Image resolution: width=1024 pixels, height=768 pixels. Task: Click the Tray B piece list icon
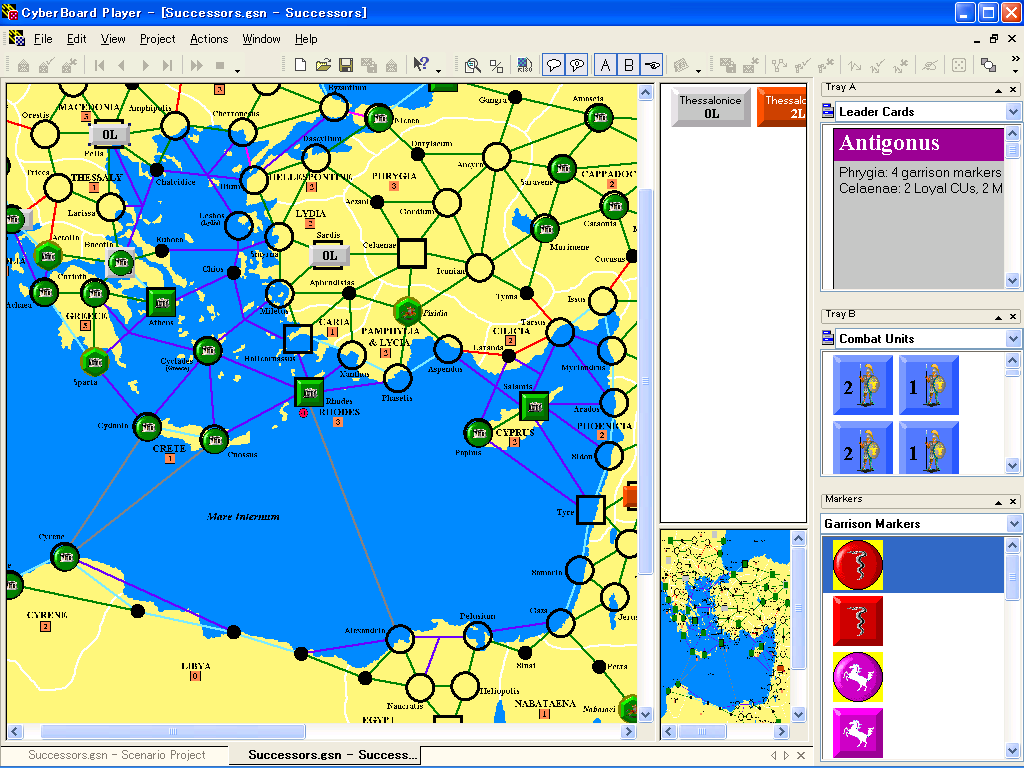pos(828,338)
